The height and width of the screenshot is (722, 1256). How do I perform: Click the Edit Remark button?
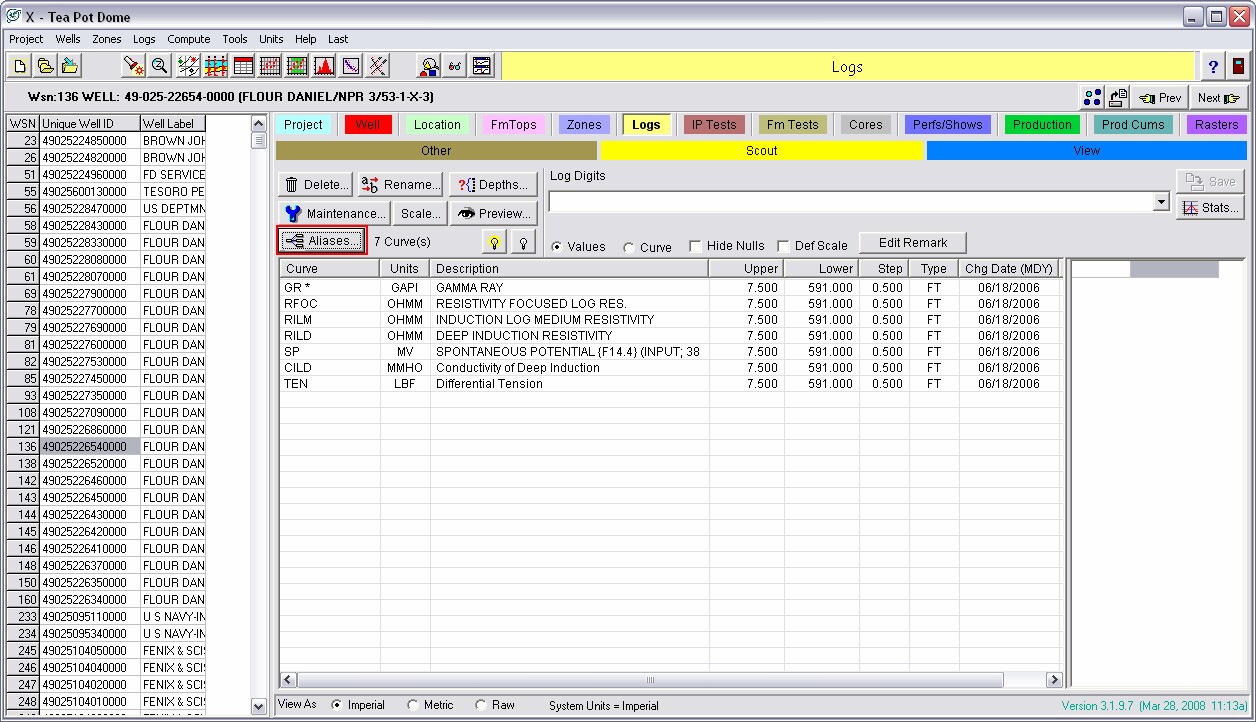click(x=913, y=243)
